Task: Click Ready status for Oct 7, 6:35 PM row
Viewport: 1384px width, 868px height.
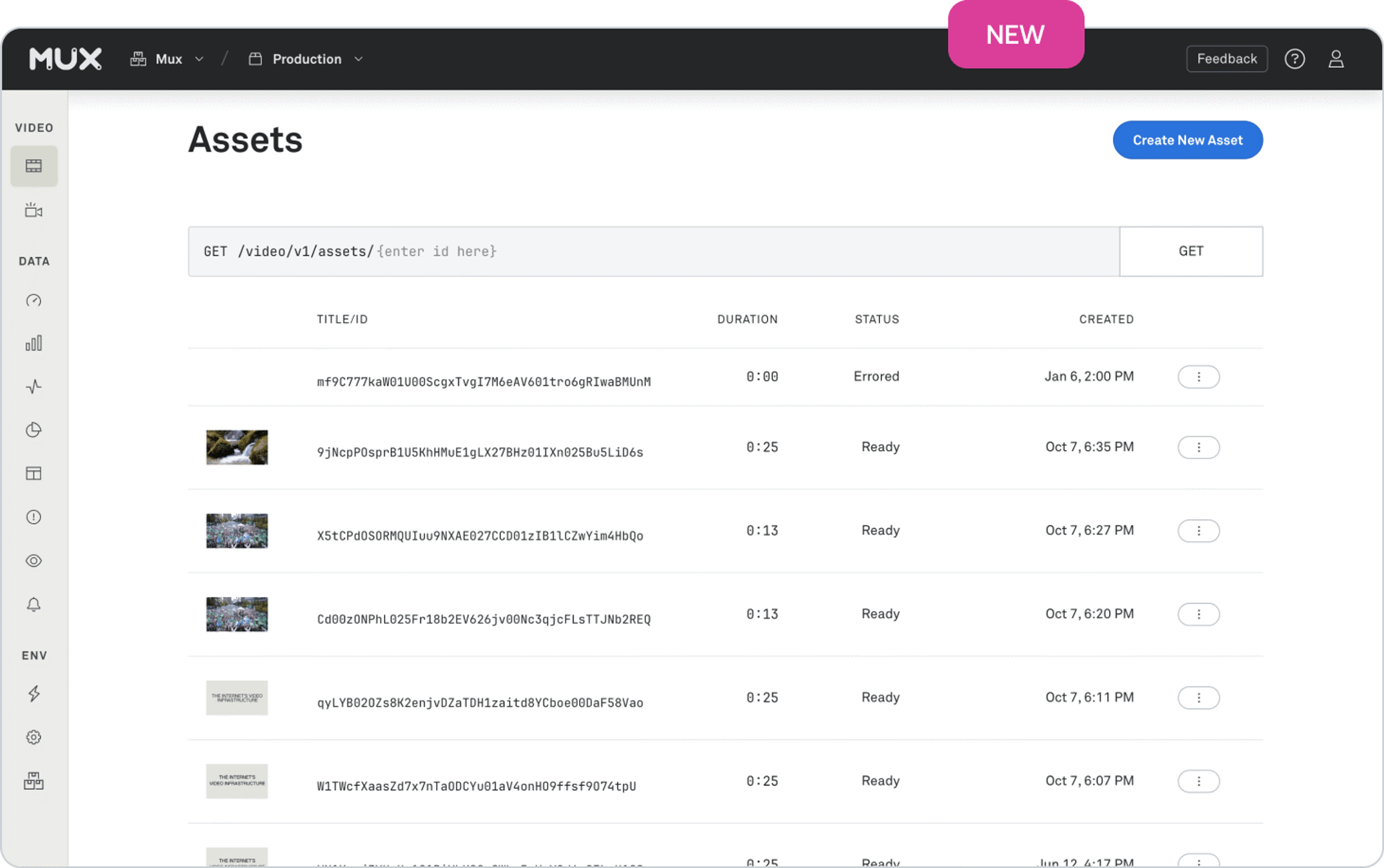Action: click(880, 447)
